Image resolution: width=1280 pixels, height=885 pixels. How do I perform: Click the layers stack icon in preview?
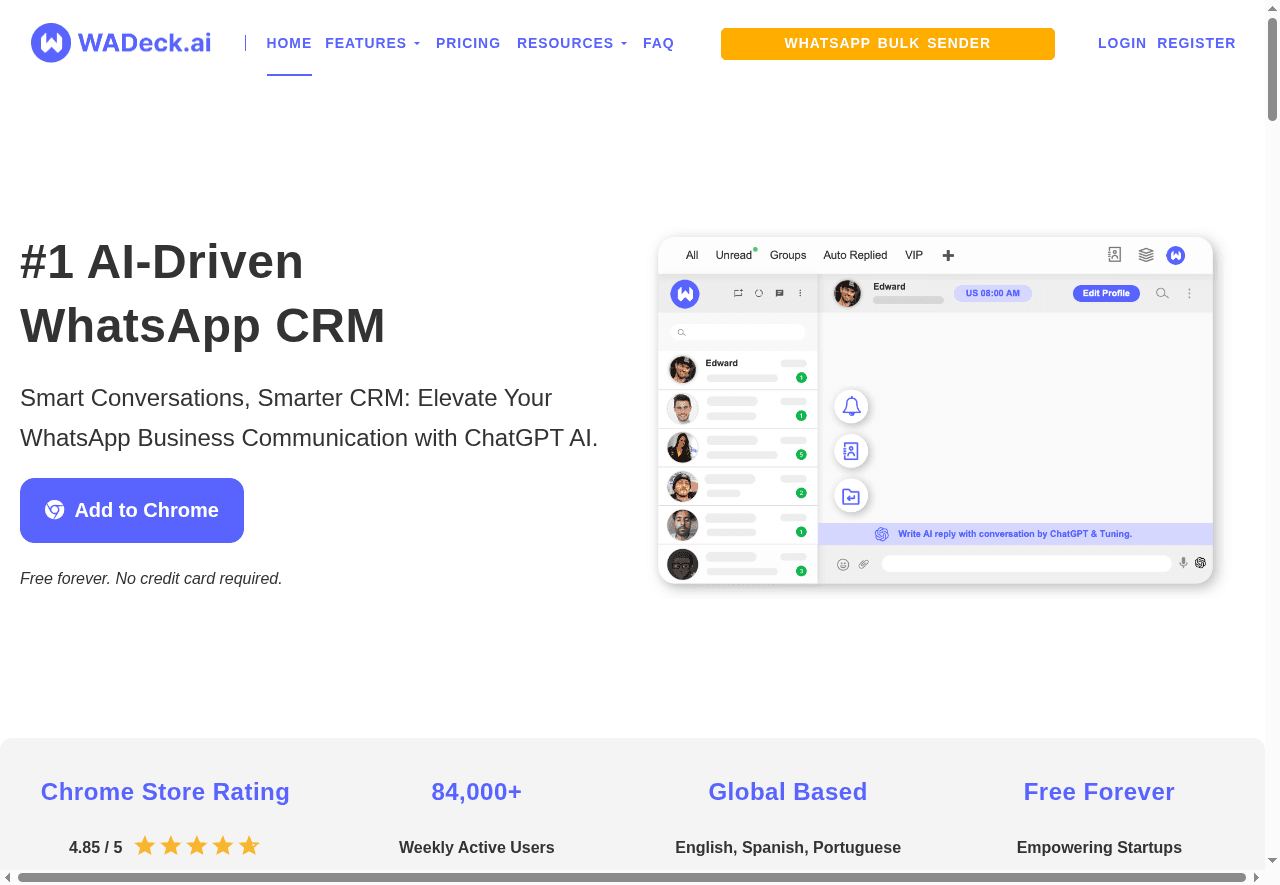click(1146, 255)
